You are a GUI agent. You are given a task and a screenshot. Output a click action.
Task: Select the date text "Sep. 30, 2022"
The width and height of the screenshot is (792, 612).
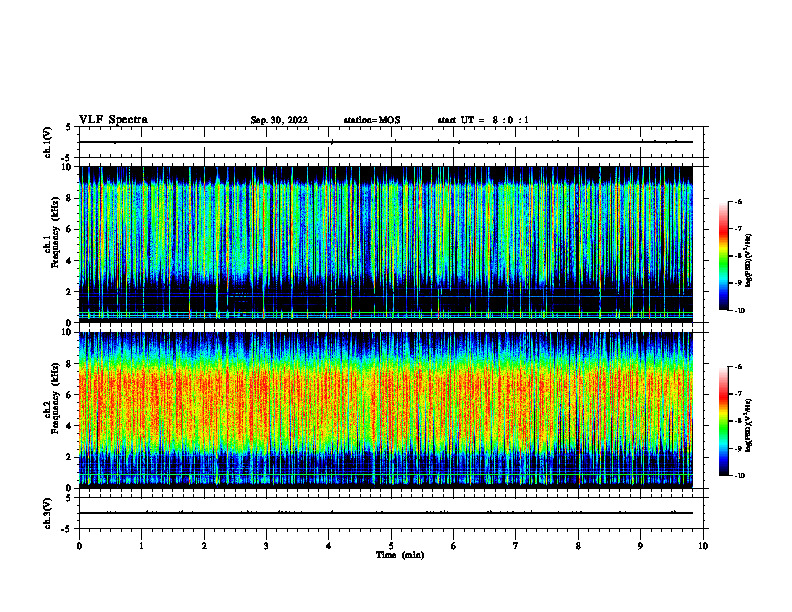pyautogui.click(x=279, y=120)
